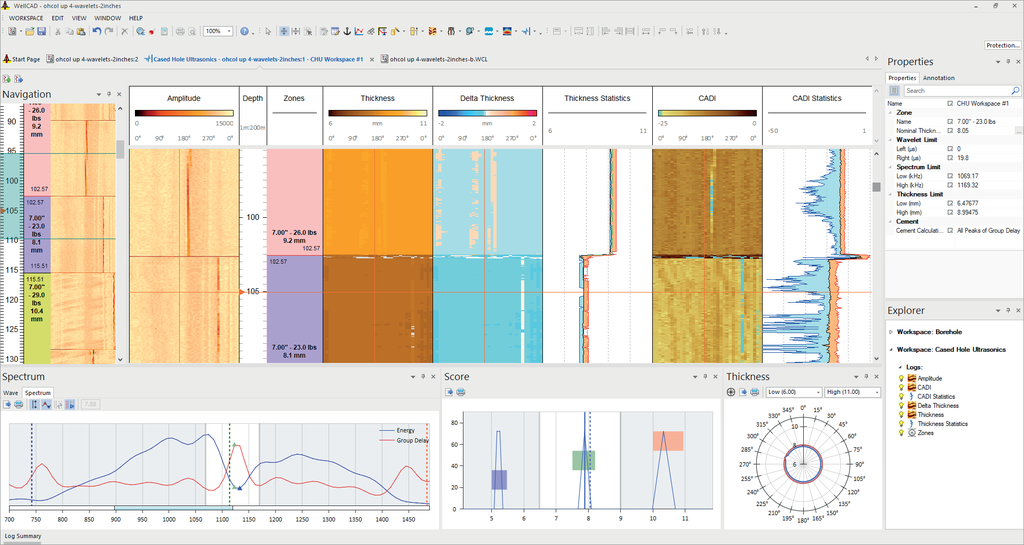Open the Low (6.00) dropdown in Thickness
The width and height of the screenshot is (1024, 545).
point(794,391)
